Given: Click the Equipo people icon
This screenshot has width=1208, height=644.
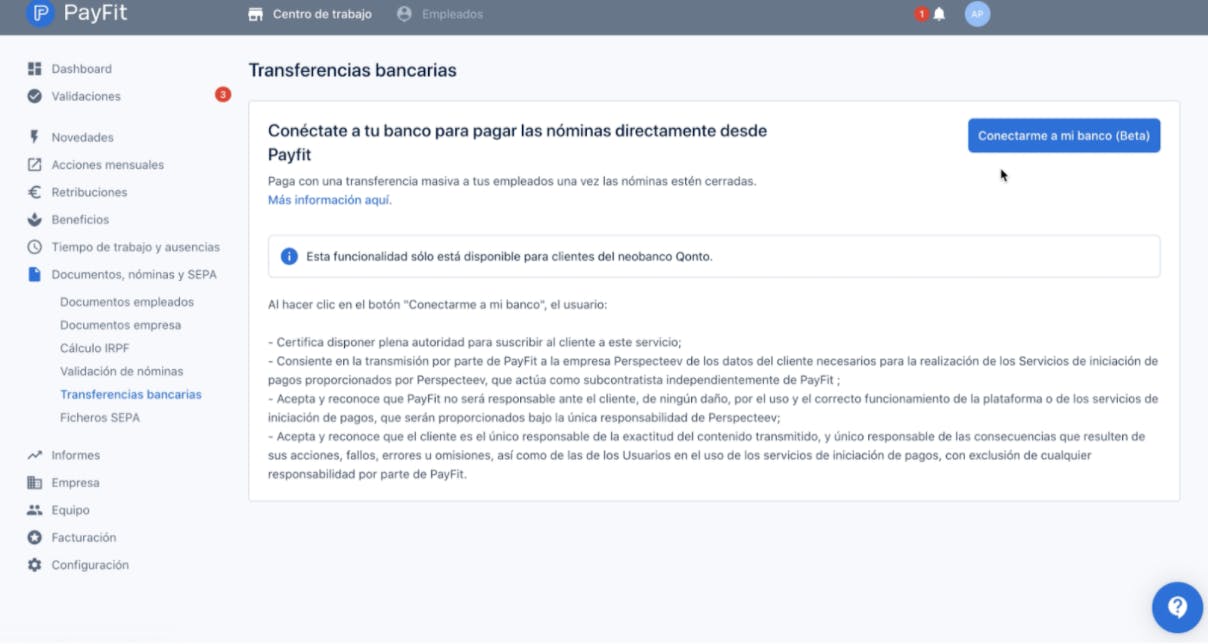Looking at the screenshot, I should tap(35, 510).
